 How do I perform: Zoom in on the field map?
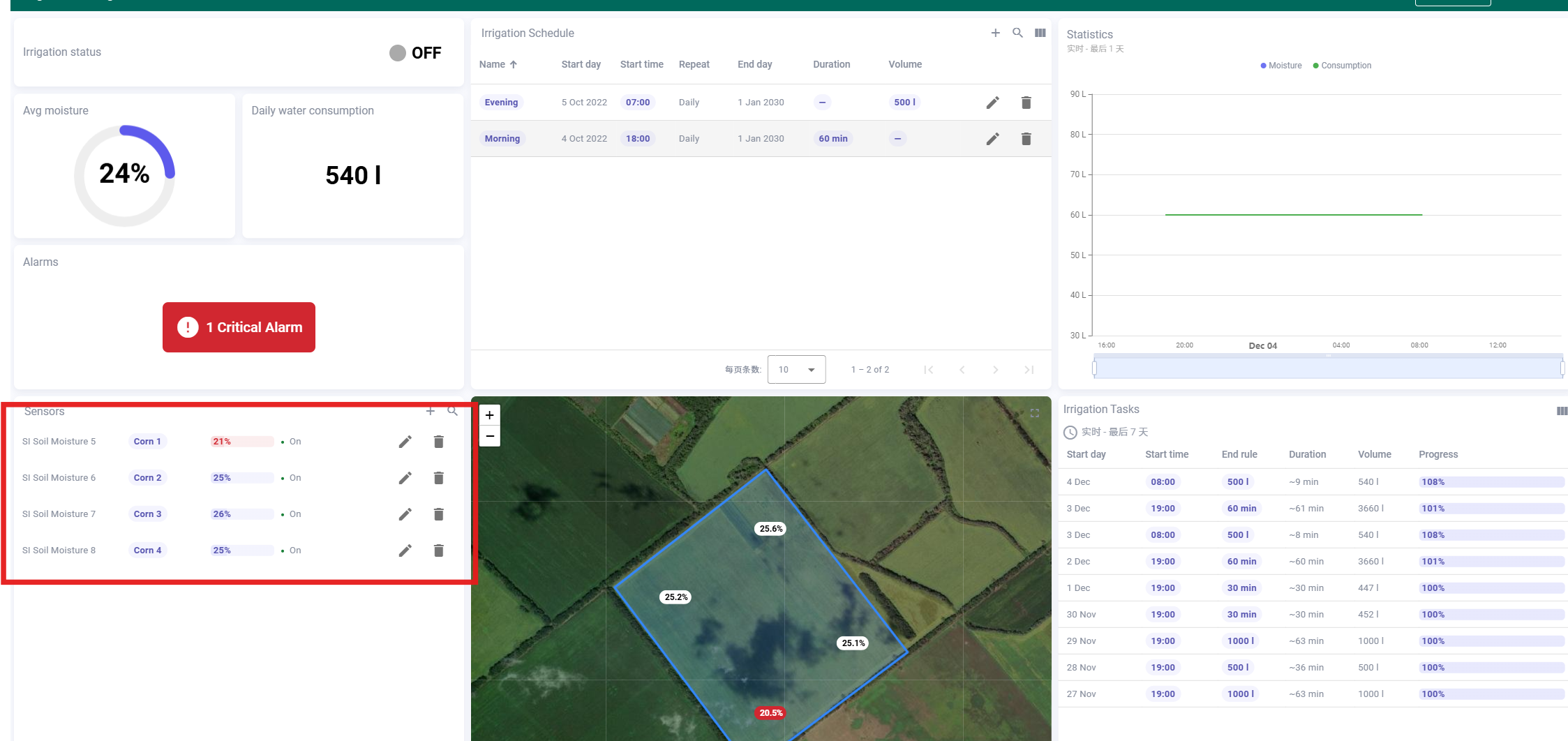click(x=490, y=415)
